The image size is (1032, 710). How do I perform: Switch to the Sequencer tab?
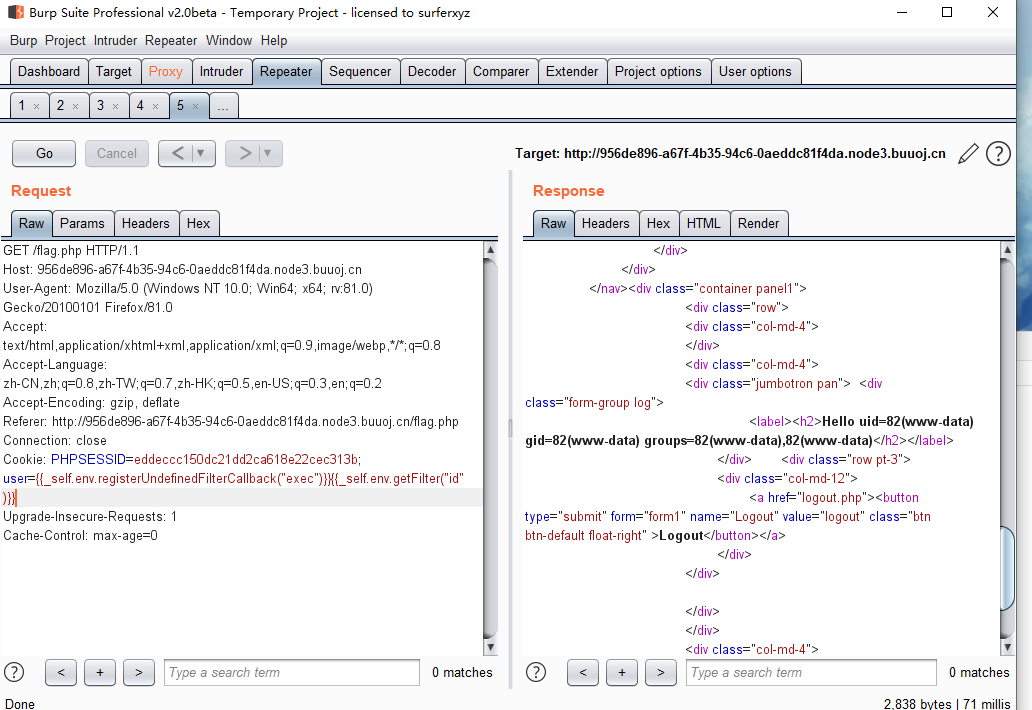(x=360, y=72)
